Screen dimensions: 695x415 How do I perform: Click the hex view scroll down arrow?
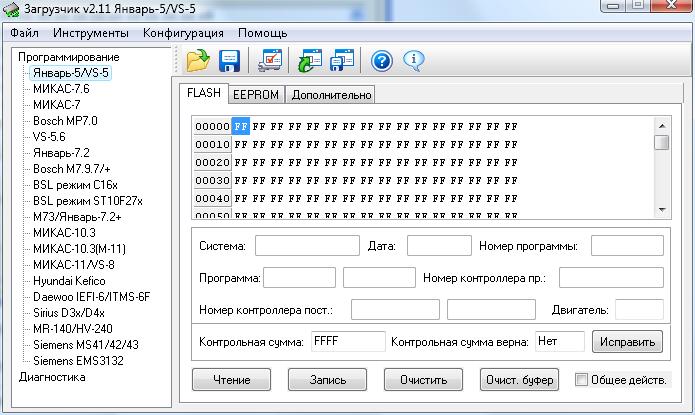(x=662, y=209)
